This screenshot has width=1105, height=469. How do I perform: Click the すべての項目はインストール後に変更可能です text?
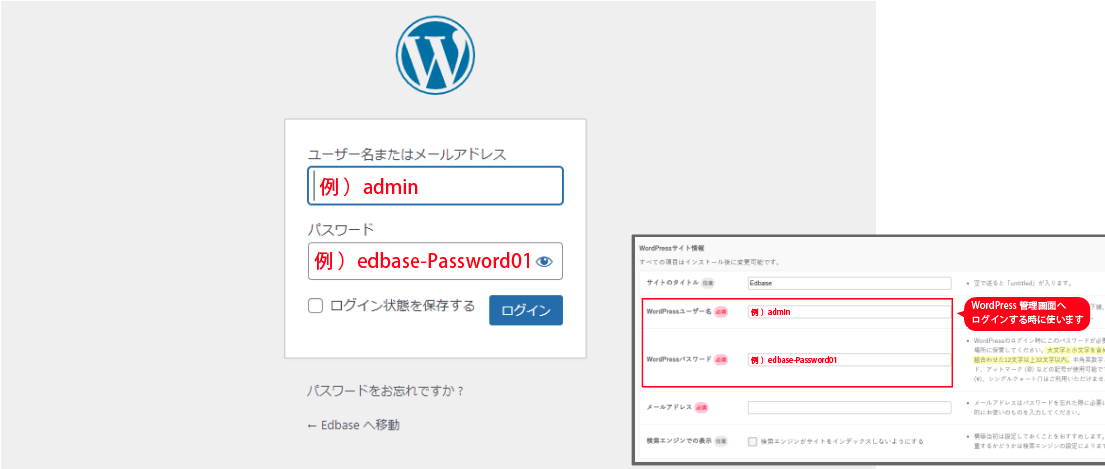click(x=712, y=263)
